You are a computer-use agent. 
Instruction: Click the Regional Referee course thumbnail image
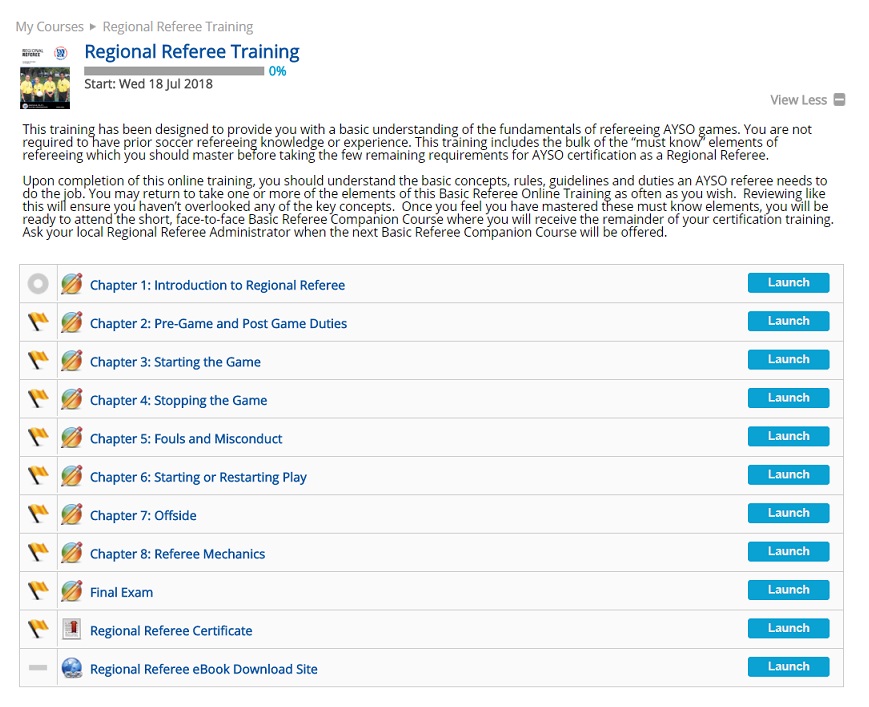pyautogui.click(x=45, y=76)
